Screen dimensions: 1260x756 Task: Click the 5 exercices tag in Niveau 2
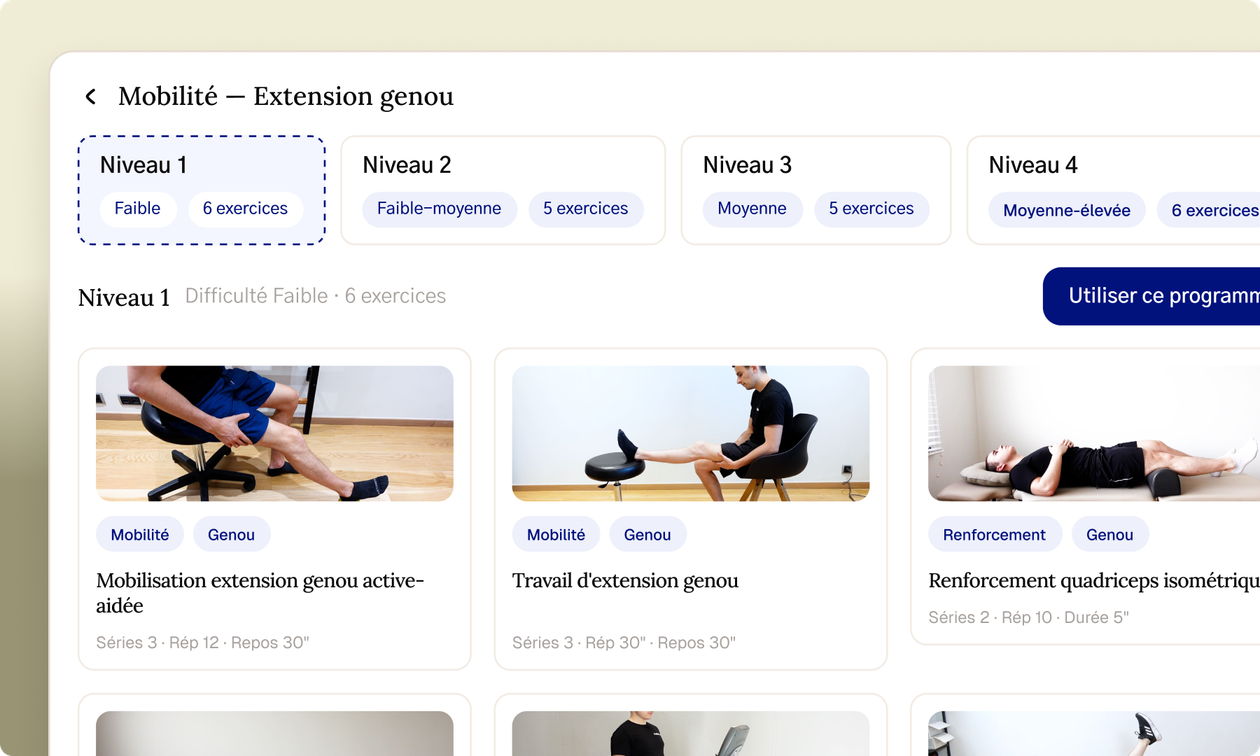tap(586, 209)
